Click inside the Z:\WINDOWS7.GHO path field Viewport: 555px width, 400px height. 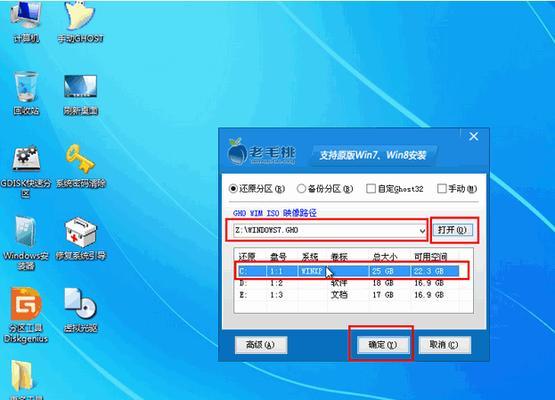tap(326, 231)
